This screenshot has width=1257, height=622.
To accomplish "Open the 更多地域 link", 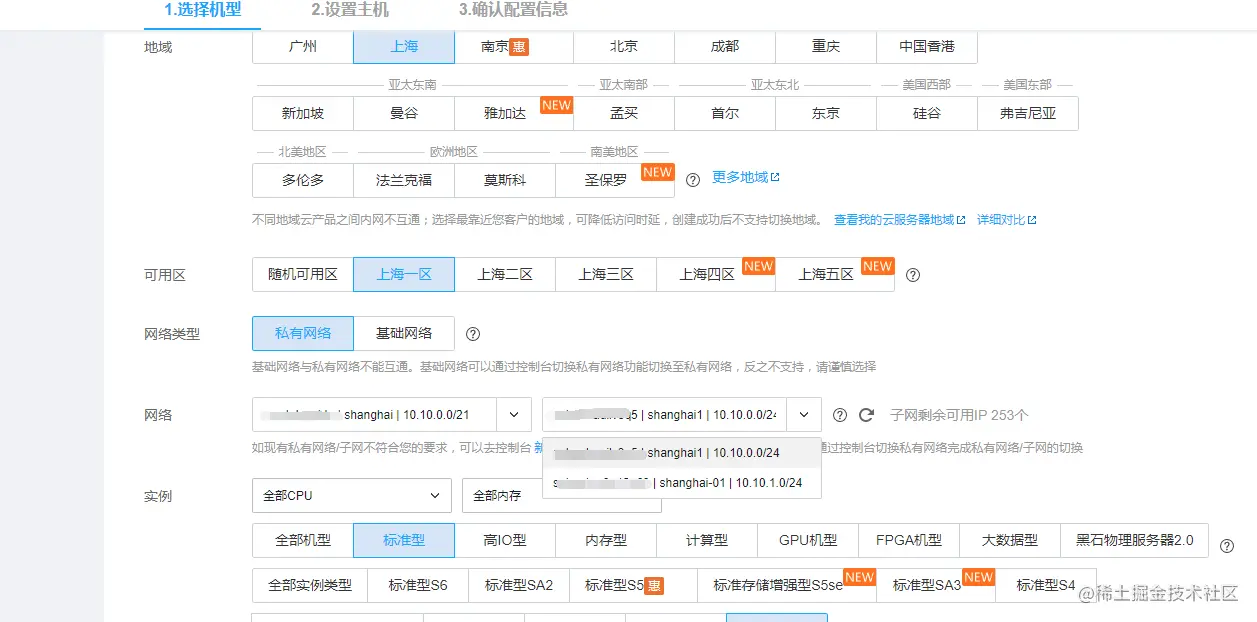I will (x=745, y=177).
